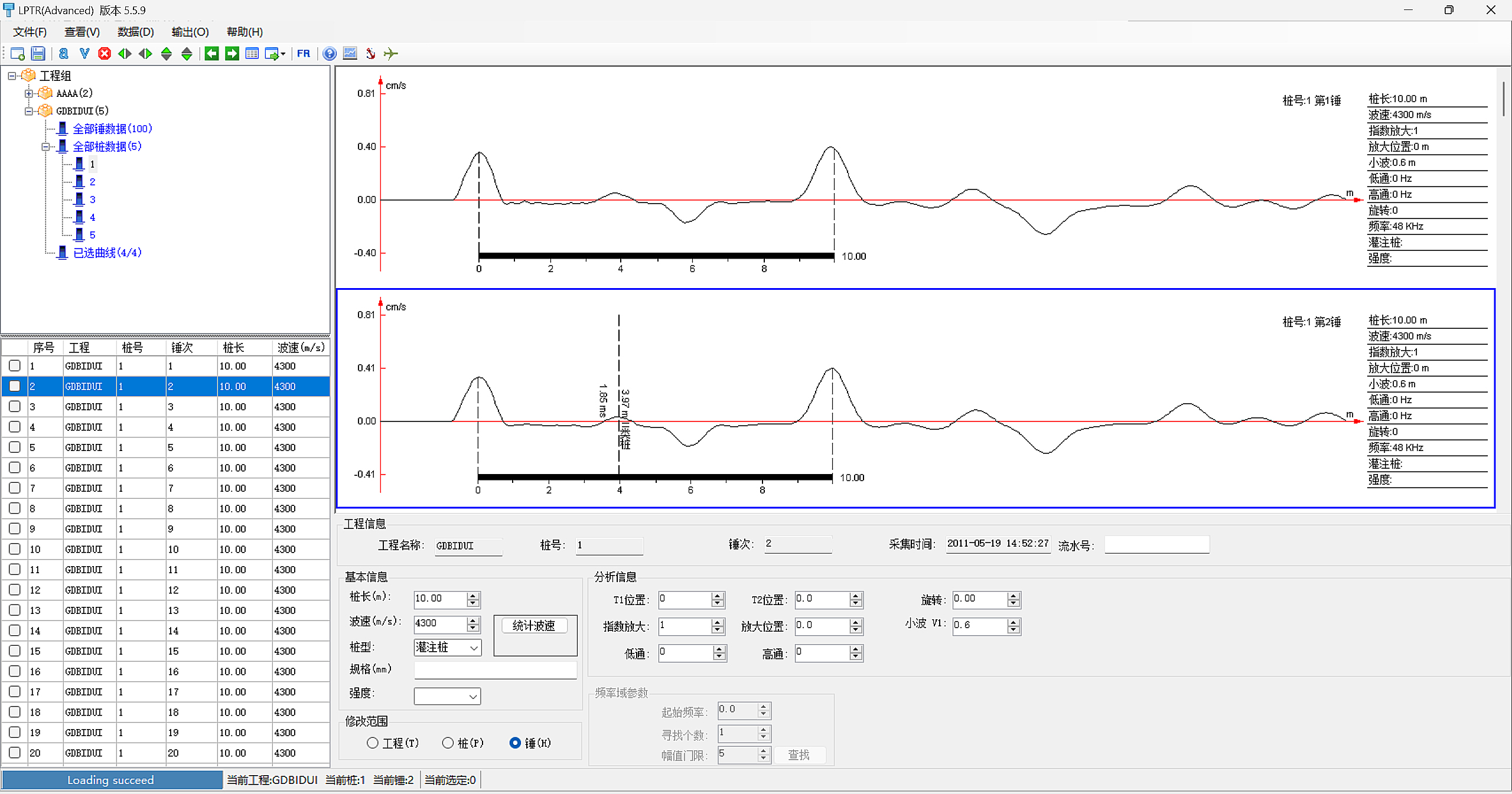Check the checkbox for row 5
The height and width of the screenshot is (794, 1512).
point(15,447)
